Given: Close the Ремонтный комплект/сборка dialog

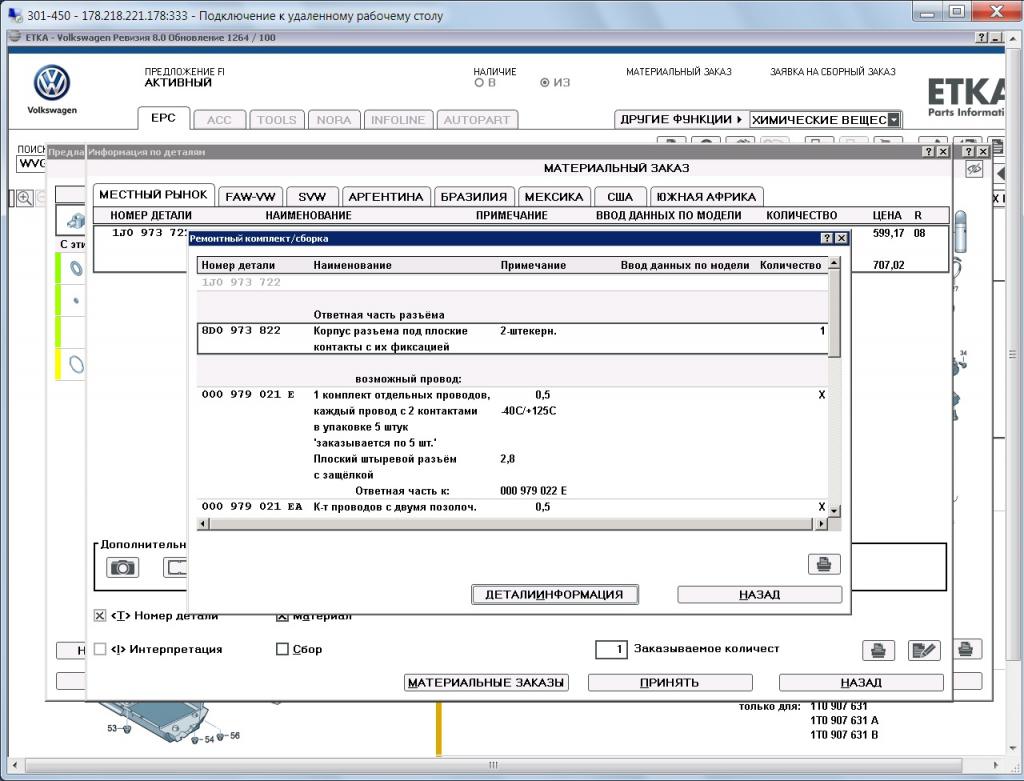Looking at the screenshot, I should point(842,238).
